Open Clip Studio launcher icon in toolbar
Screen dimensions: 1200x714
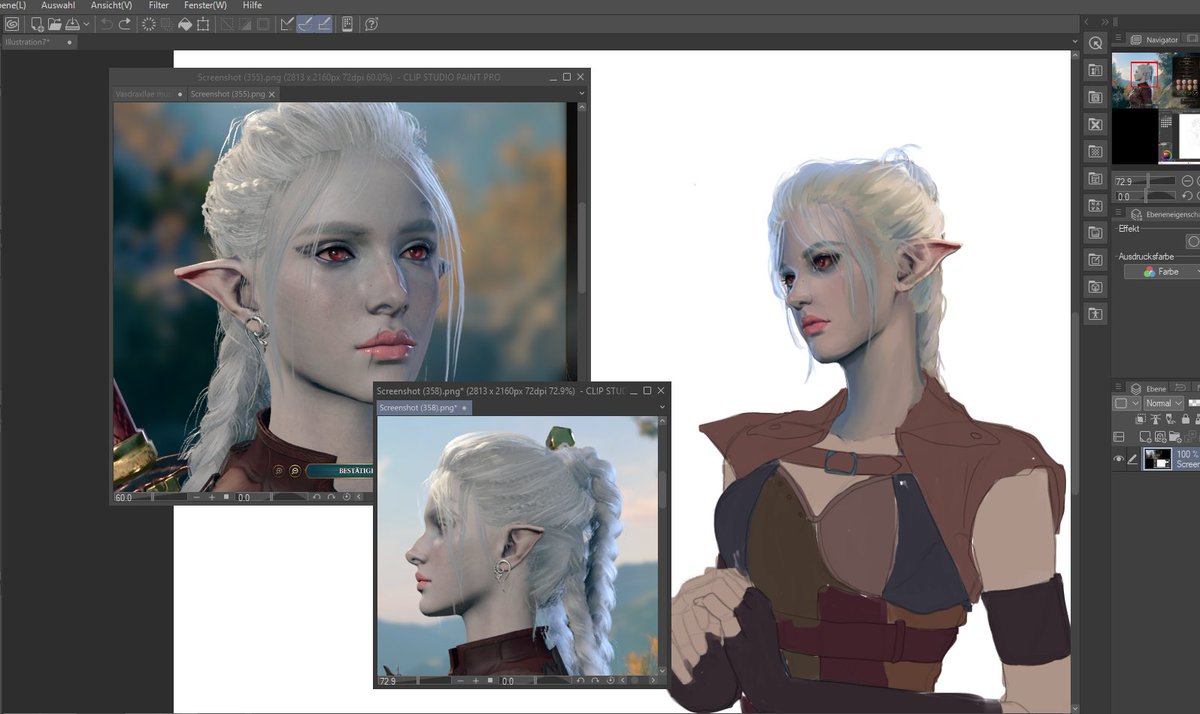tap(11, 24)
